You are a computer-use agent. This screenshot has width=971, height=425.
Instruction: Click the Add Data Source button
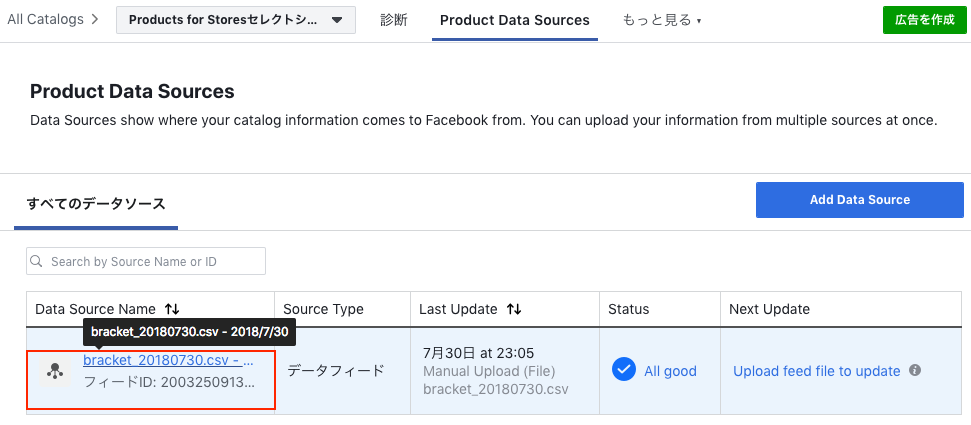[860, 199]
